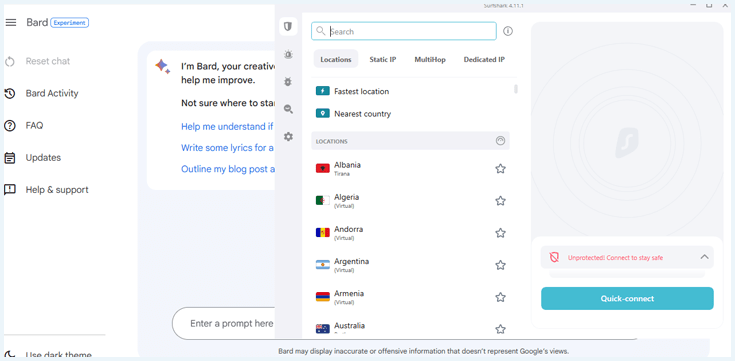Open Bard Activity history icon
The width and height of the screenshot is (735, 361).
pos(10,93)
